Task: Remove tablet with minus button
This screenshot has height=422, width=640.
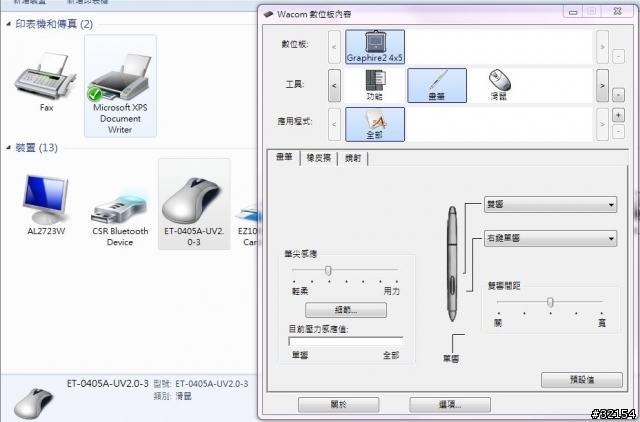Action: 618,56
